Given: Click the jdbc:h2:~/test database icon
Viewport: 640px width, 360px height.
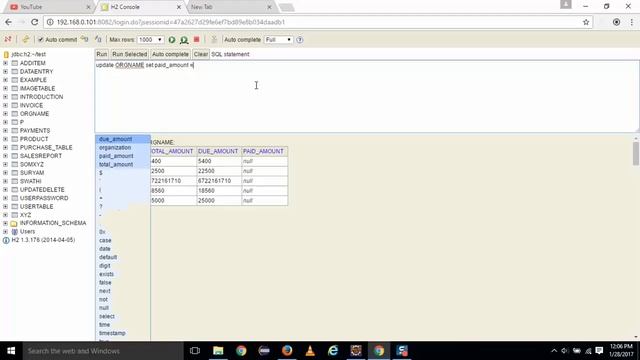Looking at the screenshot, I should tap(6, 54).
